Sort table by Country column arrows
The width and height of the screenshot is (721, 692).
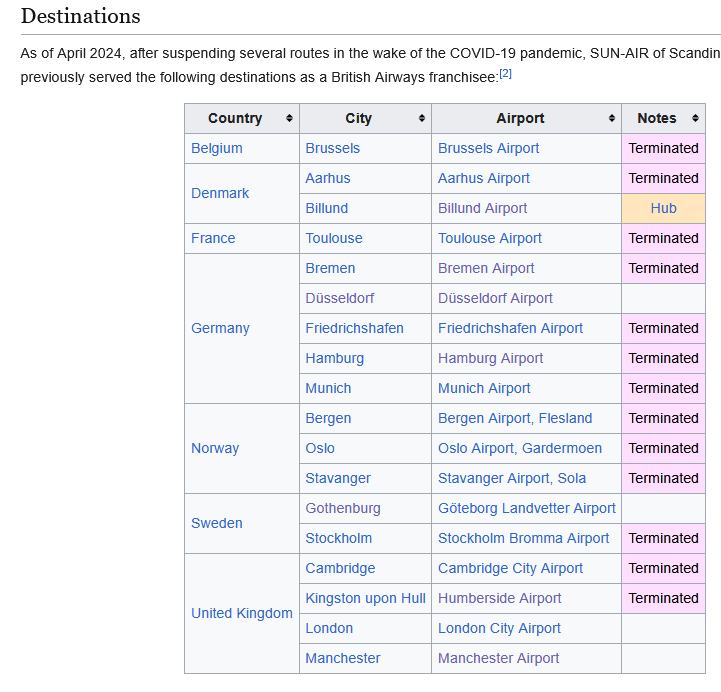point(289,118)
